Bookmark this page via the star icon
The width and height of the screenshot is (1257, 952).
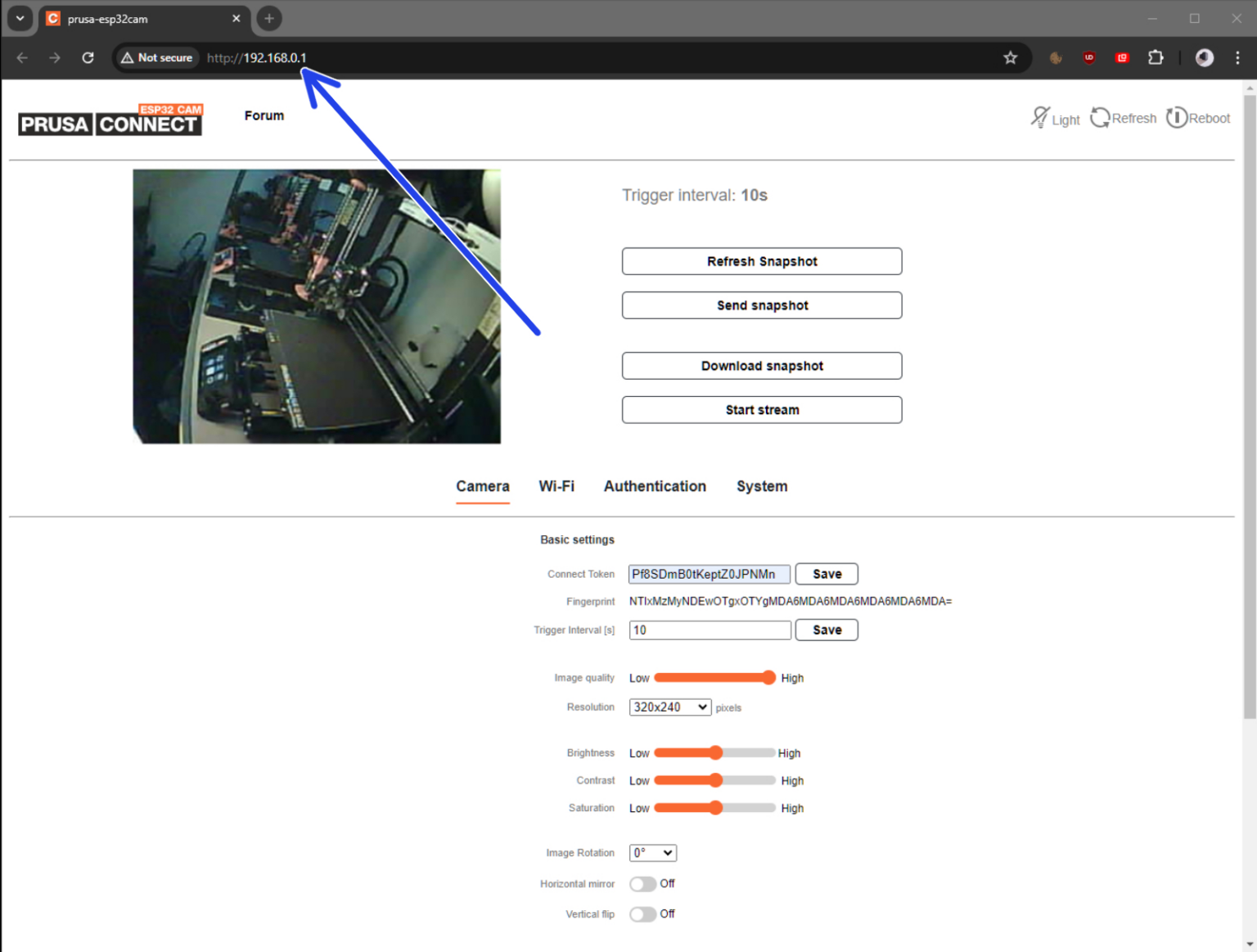click(x=1010, y=57)
